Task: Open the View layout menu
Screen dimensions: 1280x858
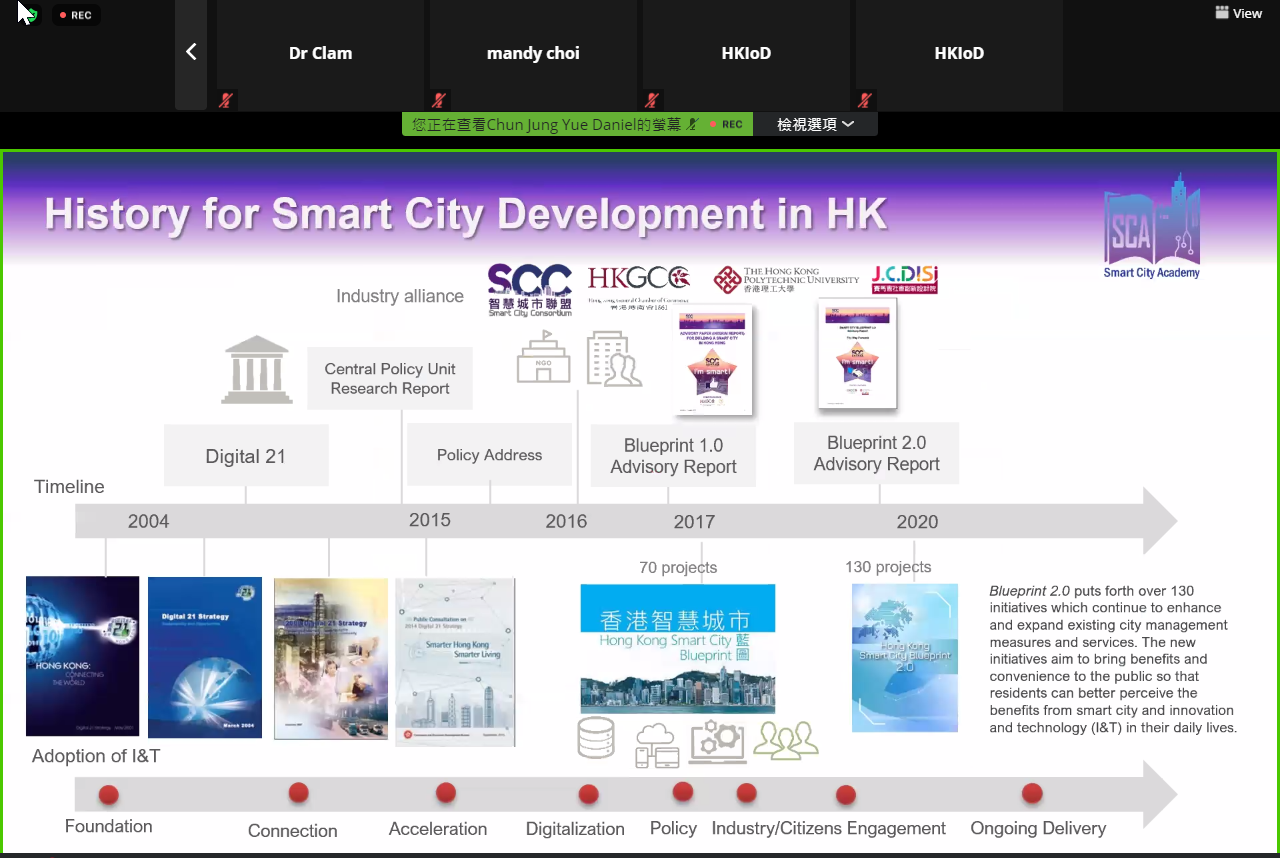Action: click(x=1238, y=13)
